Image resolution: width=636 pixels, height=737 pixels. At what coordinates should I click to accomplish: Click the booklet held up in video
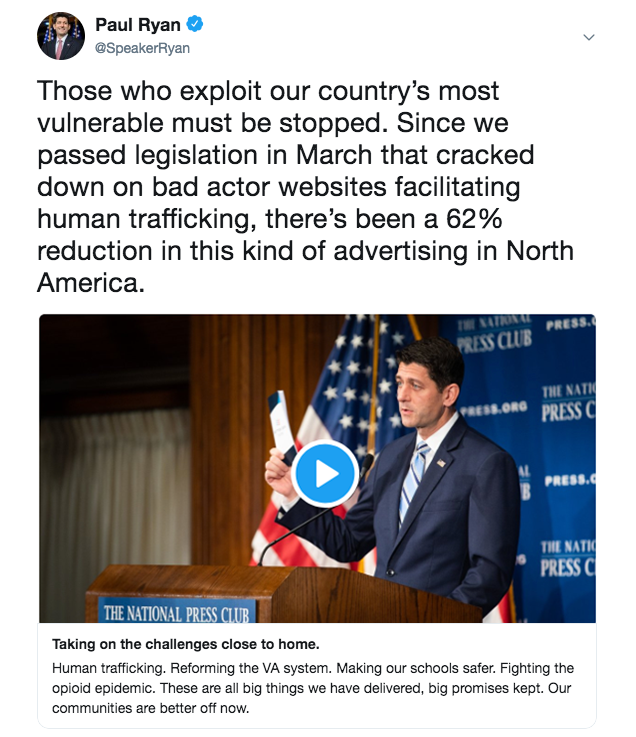coord(283,425)
